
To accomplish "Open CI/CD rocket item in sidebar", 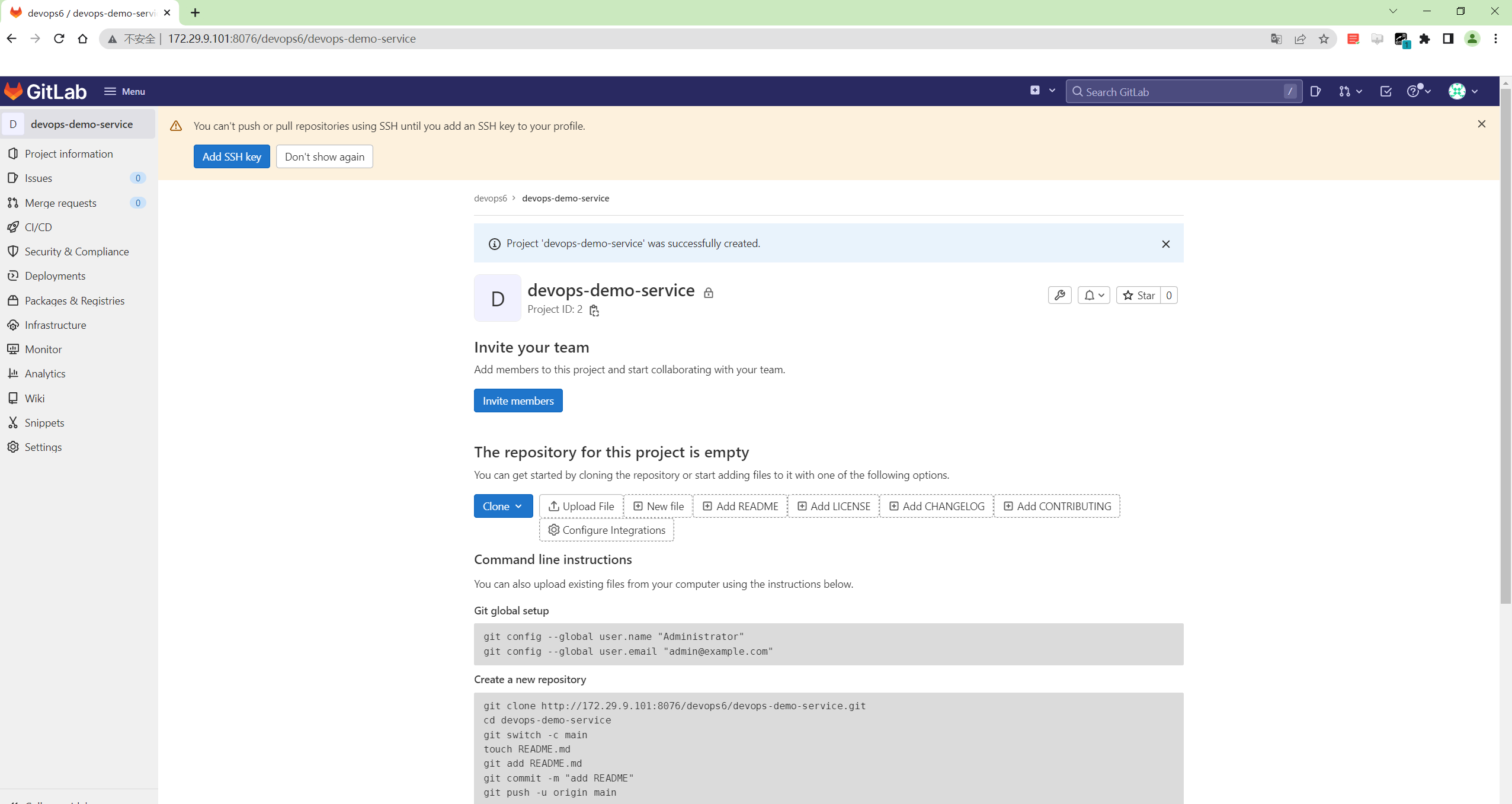I will pos(39,227).
